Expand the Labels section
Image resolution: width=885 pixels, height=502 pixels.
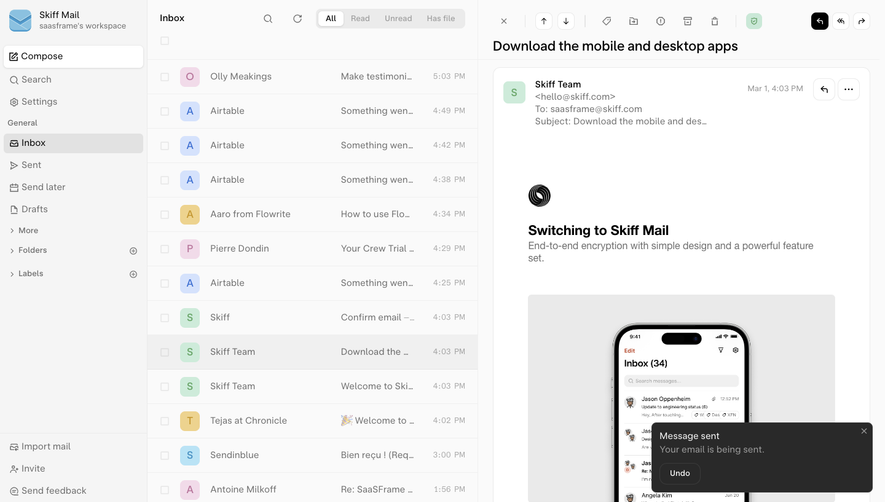pos(27,274)
